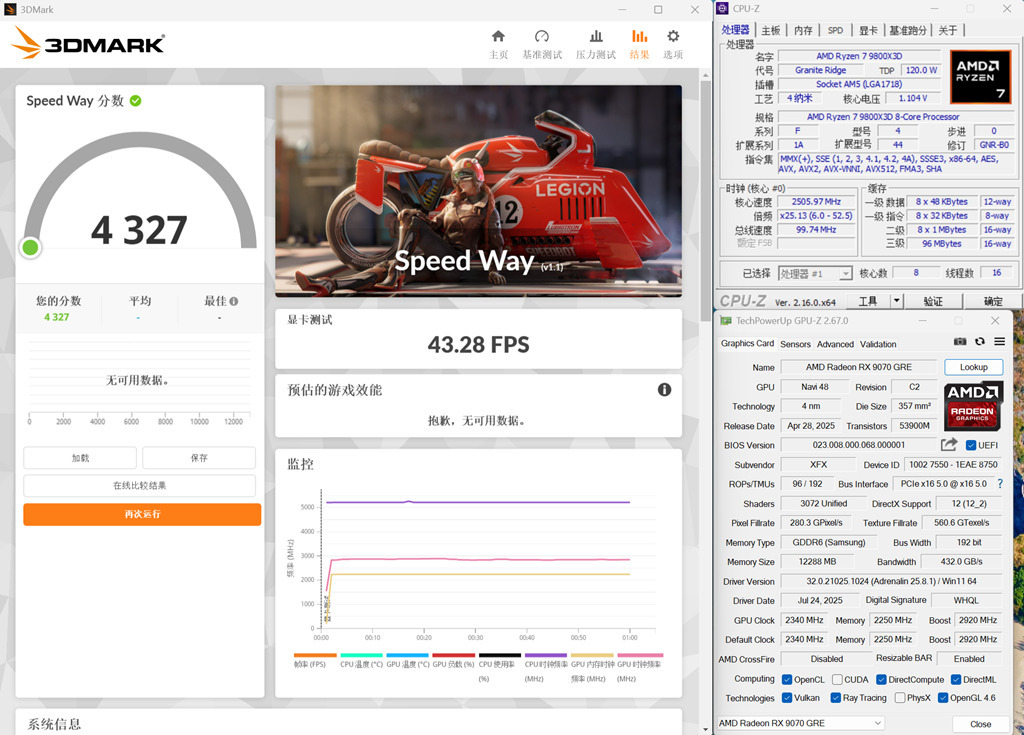Viewport: 1024px width, 735px height.
Task: Toggle the PhysX checkbox
Action: 900,698
